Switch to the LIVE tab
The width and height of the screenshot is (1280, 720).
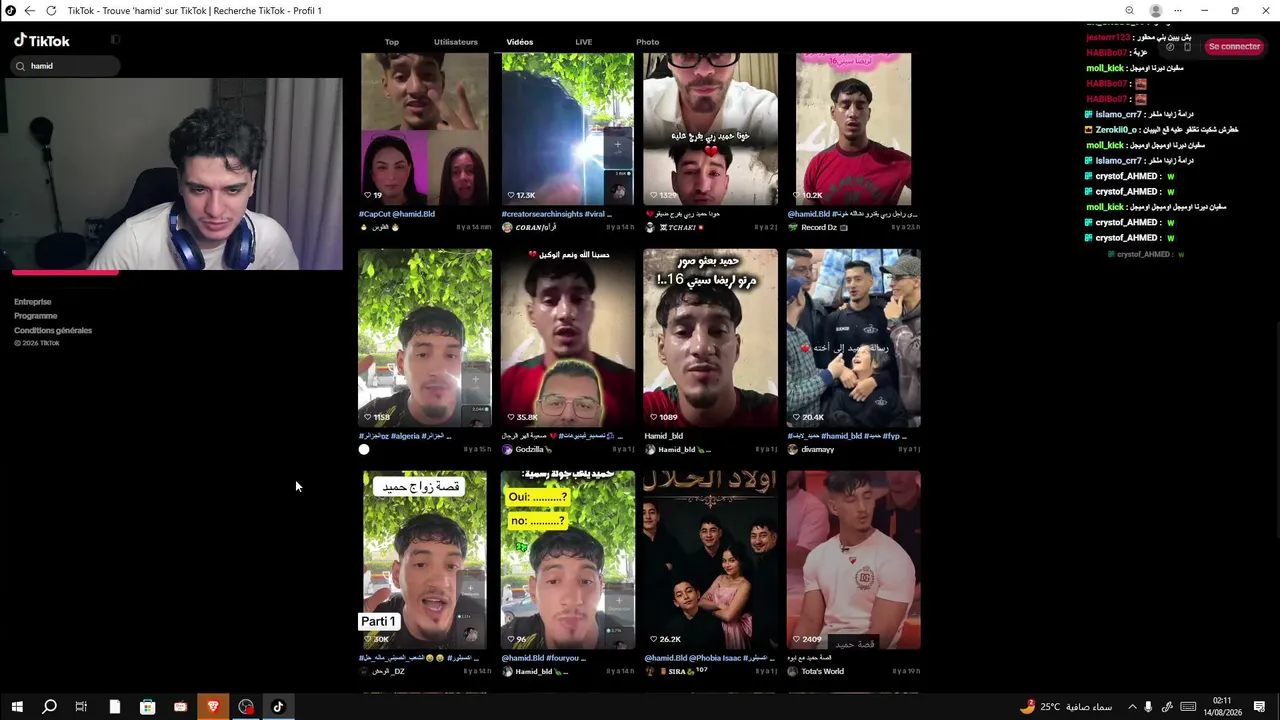click(584, 42)
